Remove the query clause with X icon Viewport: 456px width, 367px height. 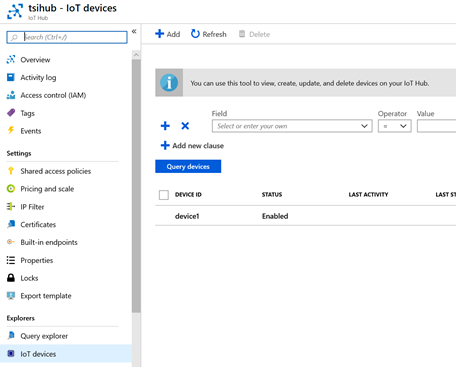[x=185, y=126]
